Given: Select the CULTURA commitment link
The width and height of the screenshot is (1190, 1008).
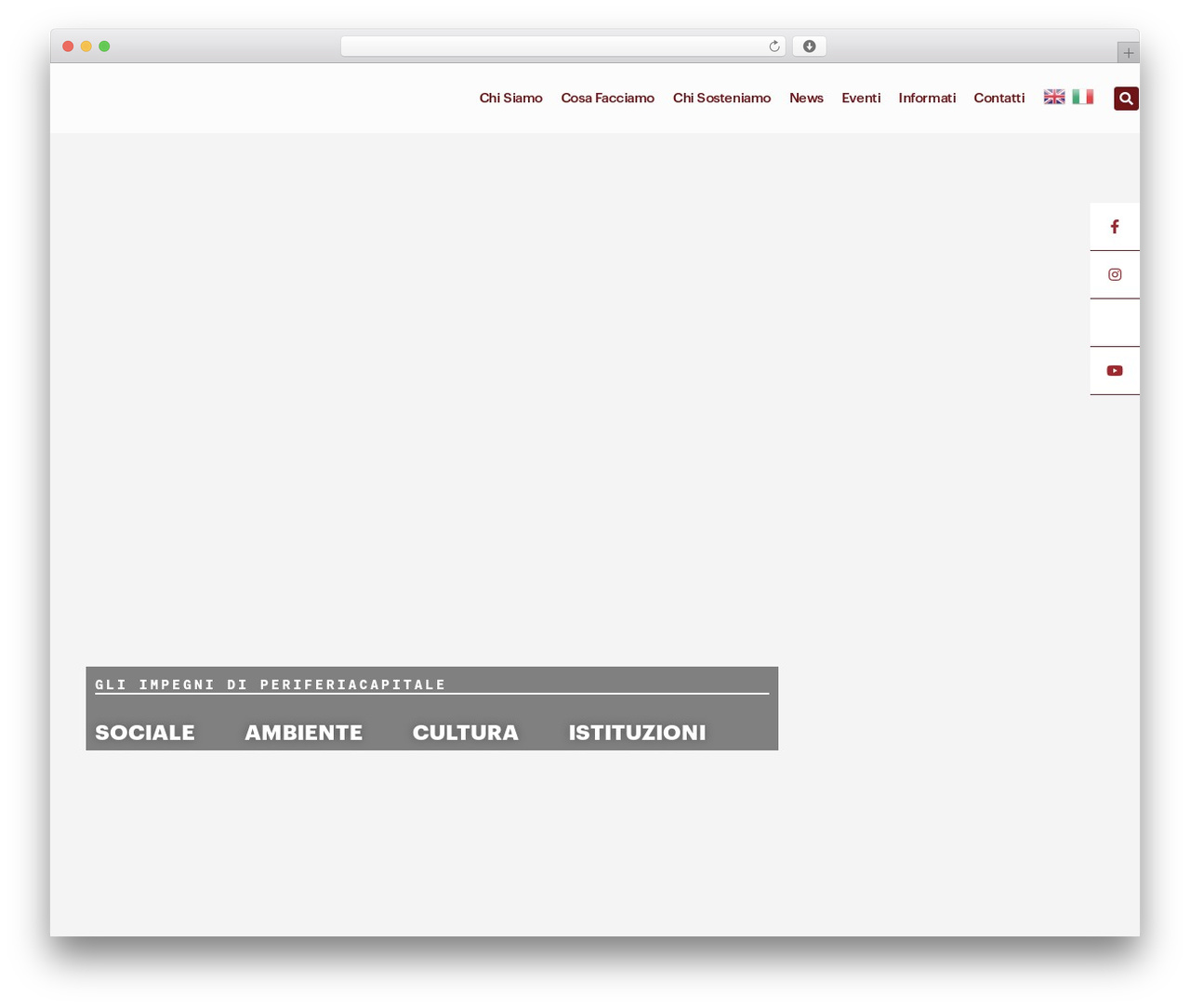Looking at the screenshot, I should tap(465, 733).
